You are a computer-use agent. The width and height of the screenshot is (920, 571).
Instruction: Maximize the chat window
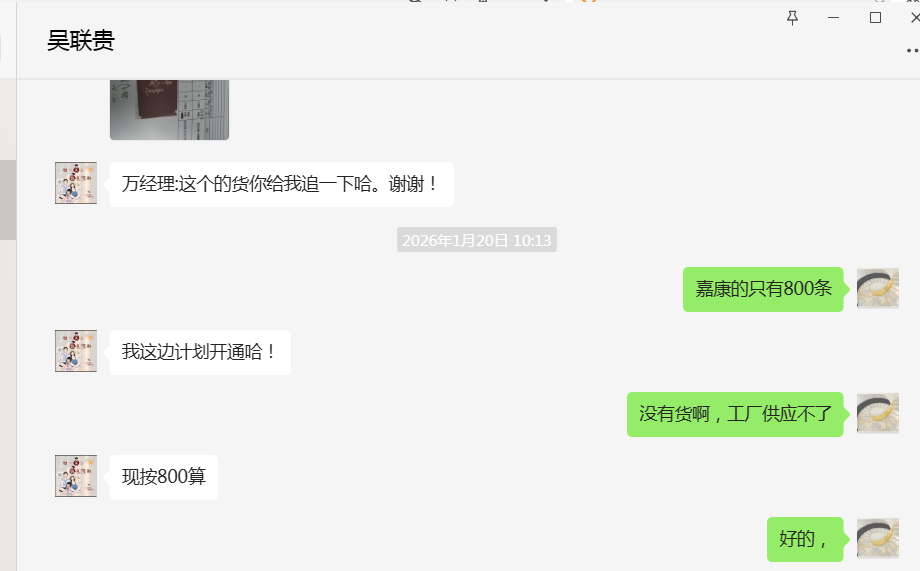coord(875,18)
